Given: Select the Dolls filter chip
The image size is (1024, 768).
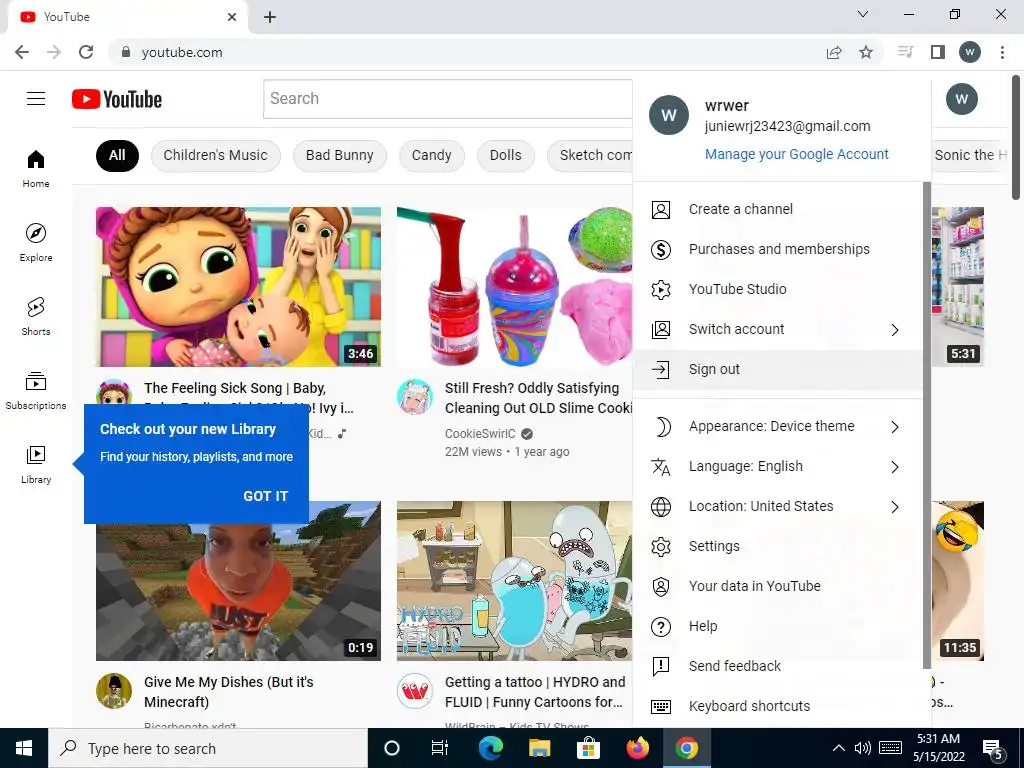Looking at the screenshot, I should coord(505,155).
